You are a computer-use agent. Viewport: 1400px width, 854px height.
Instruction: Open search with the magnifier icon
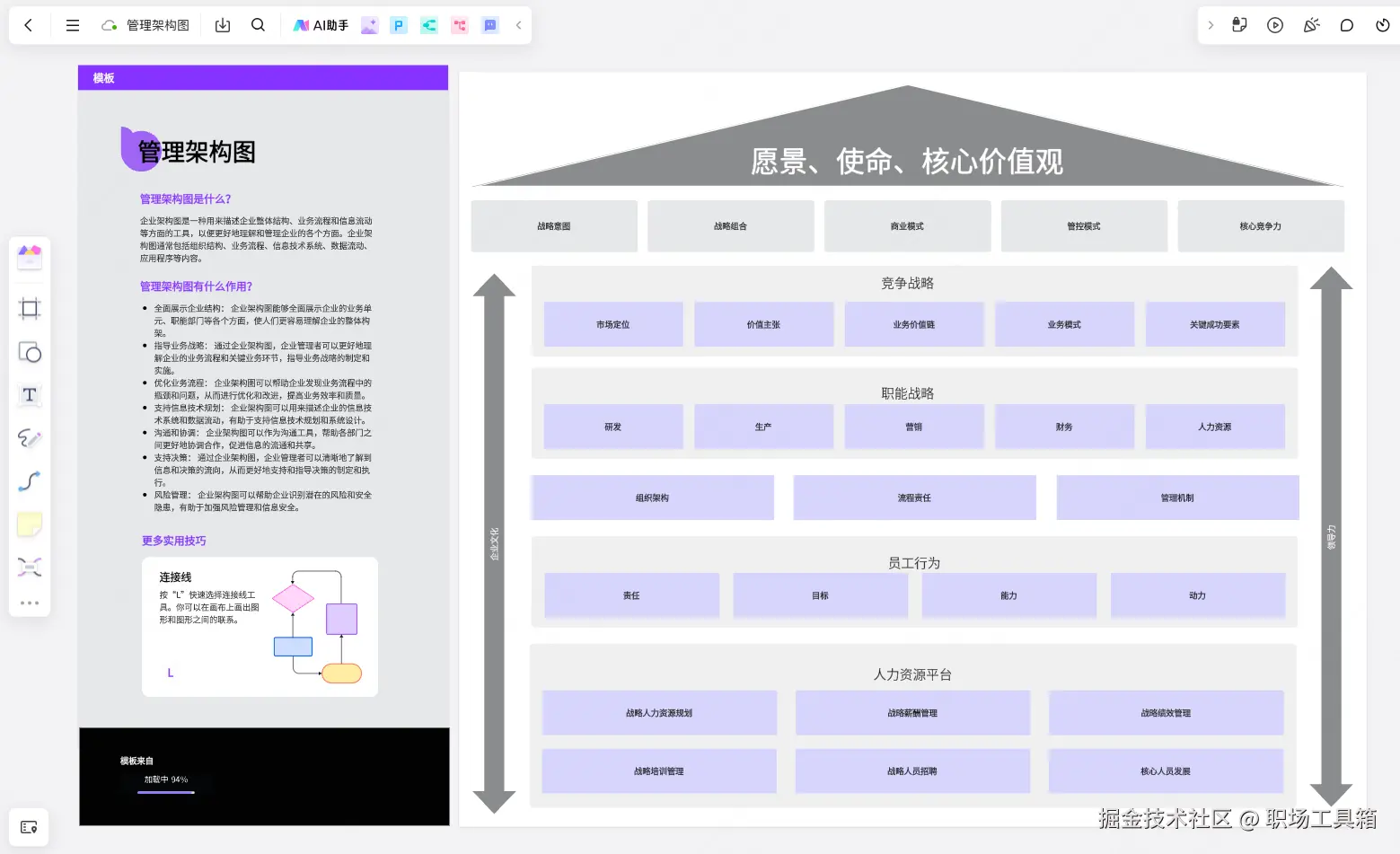point(258,25)
